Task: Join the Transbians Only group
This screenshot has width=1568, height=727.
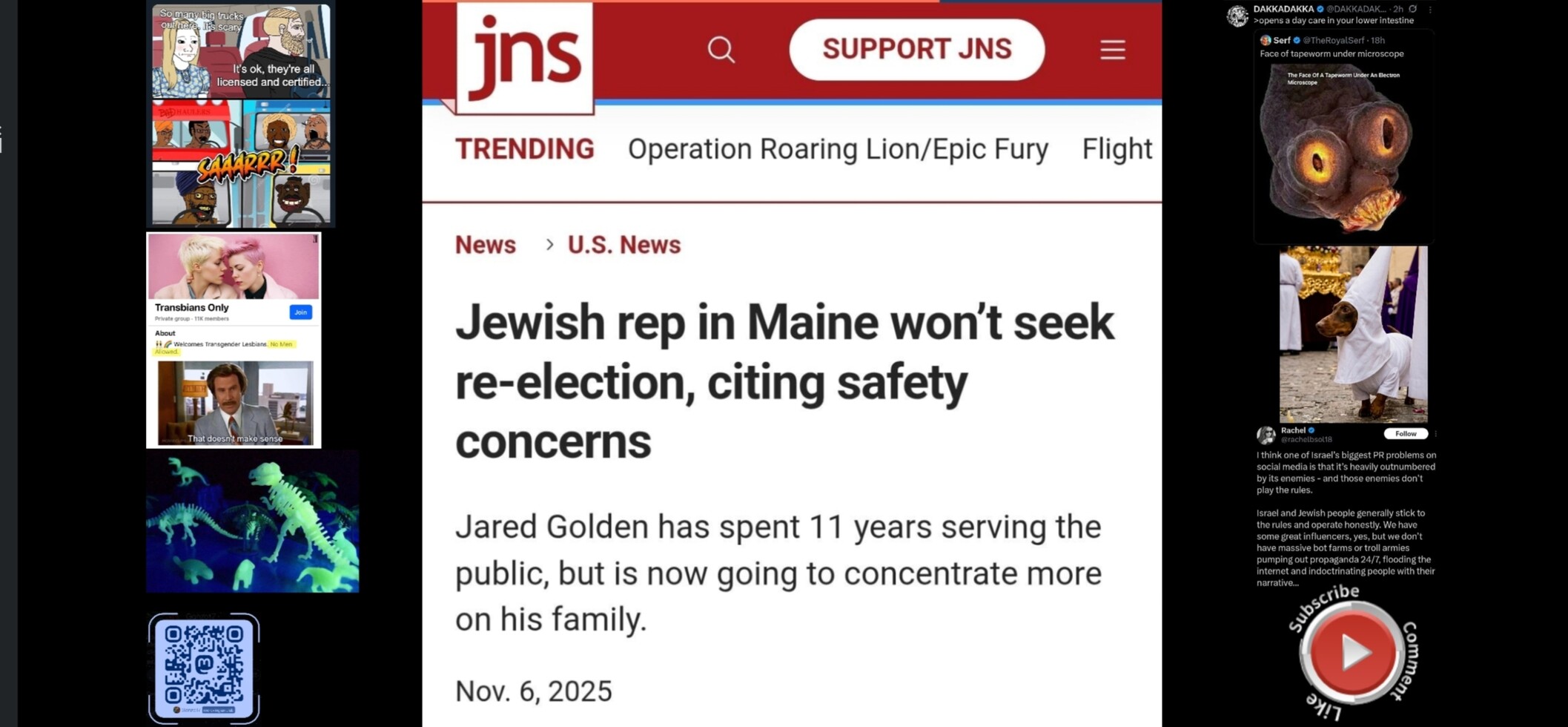Action: (300, 312)
